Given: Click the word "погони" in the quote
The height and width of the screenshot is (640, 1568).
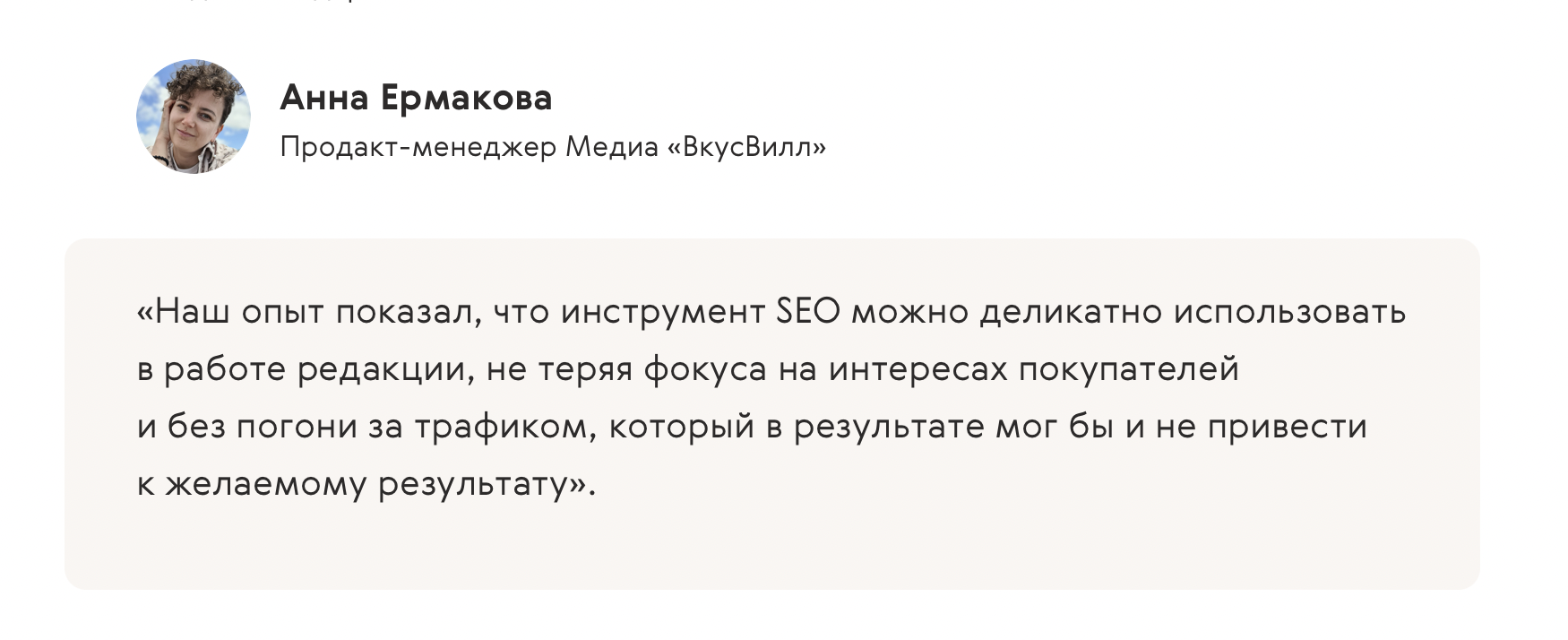Looking at the screenshot, I should pos(297,427).
